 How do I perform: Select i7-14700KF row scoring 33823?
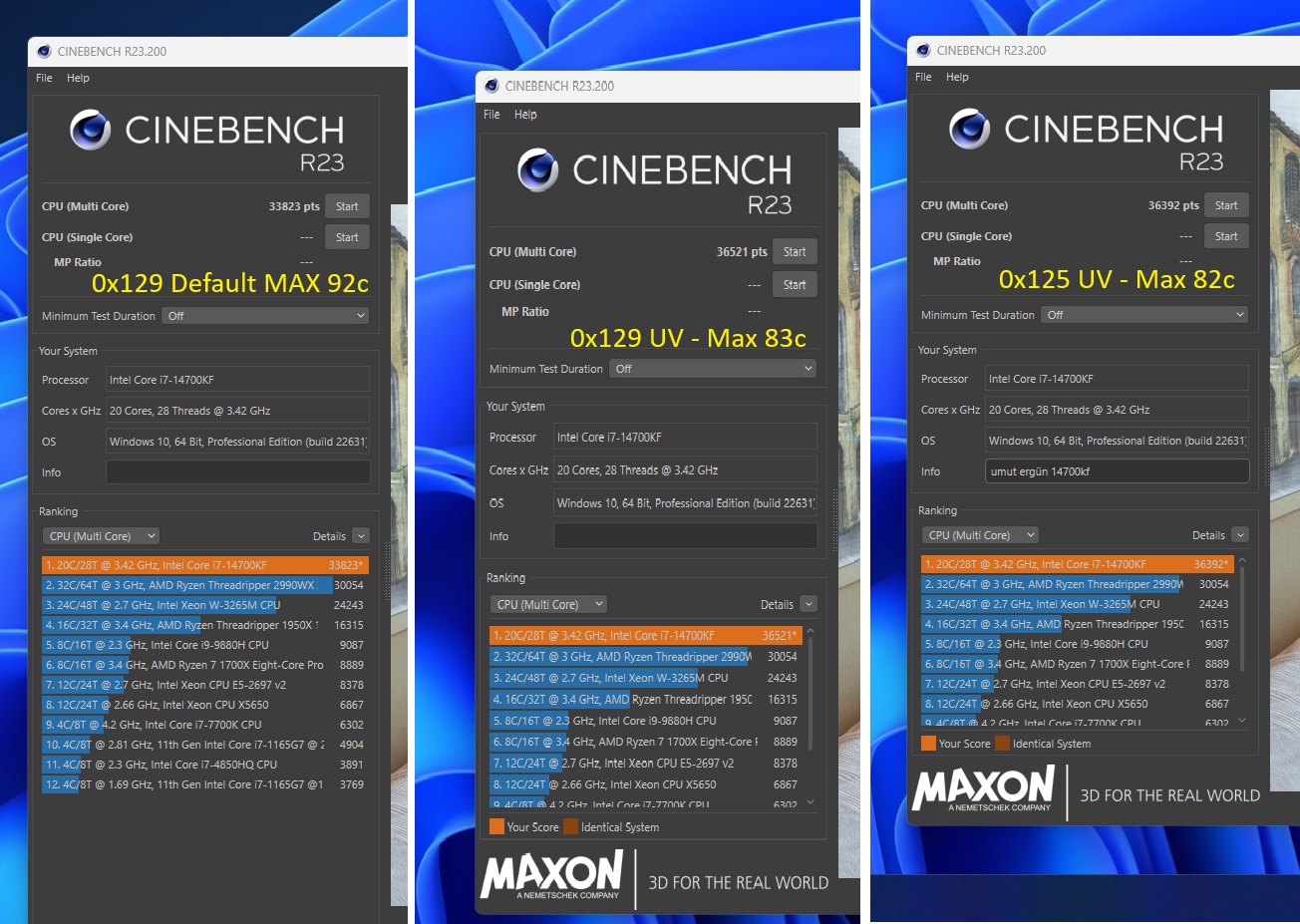[205, 565]
